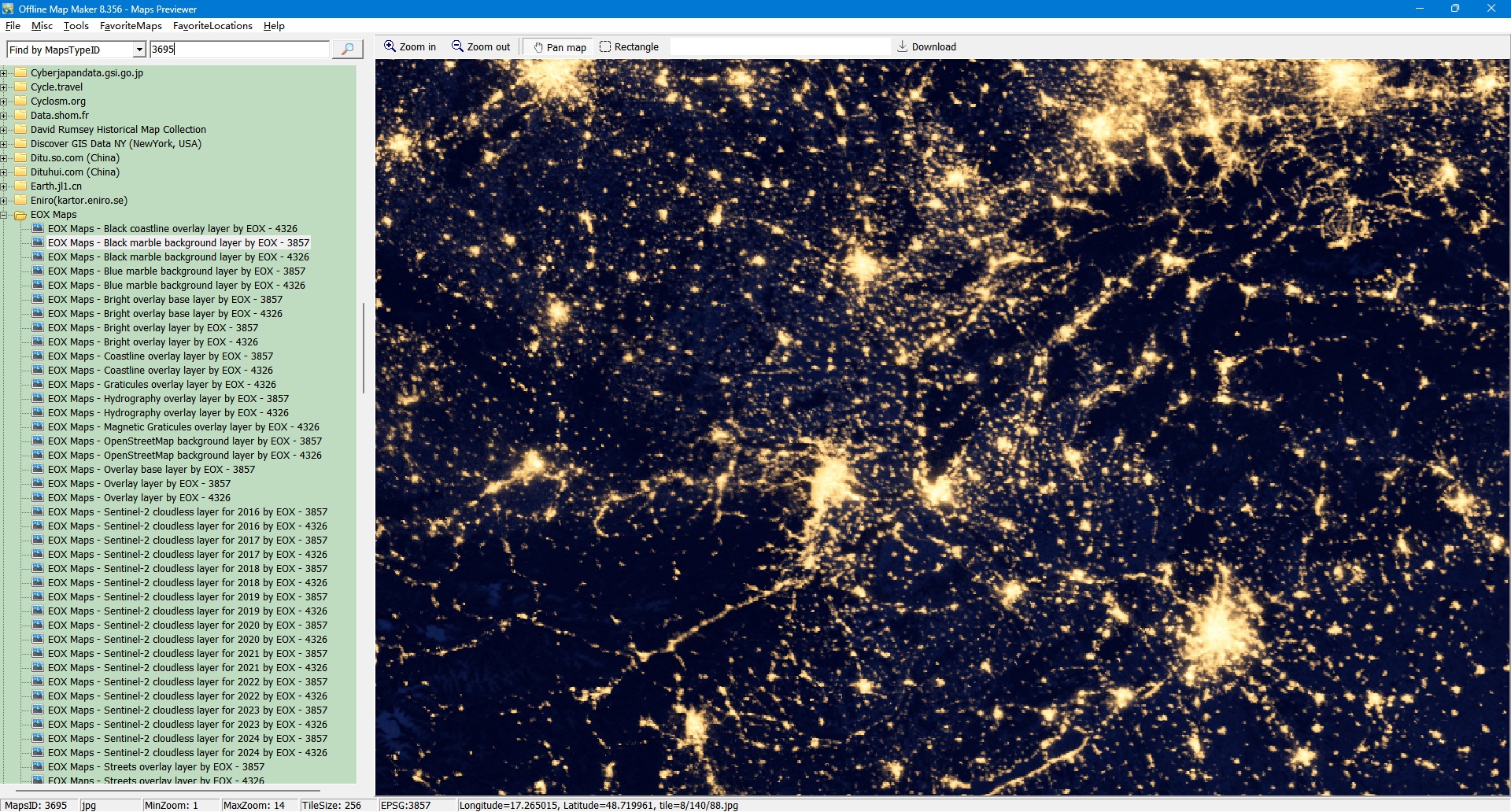Open the FavoriteMaps menu
This screenshot has width=1511, height=812.
[131, 26]
